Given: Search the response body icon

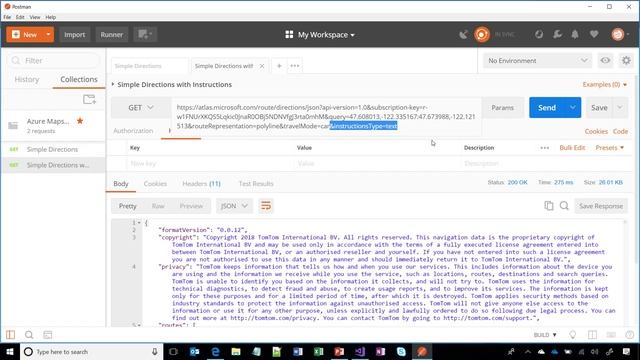Looking at the screenshot, I should [564, 206].
